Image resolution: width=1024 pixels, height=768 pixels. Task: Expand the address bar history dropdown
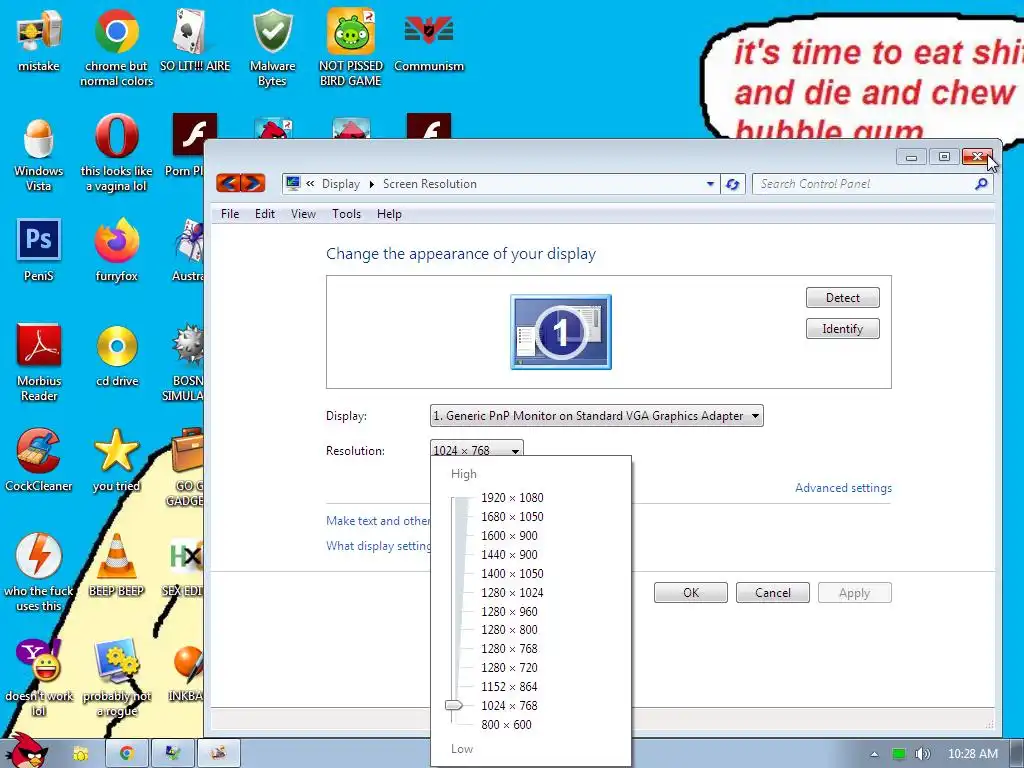pyautogui.click(x=710, y=184)
